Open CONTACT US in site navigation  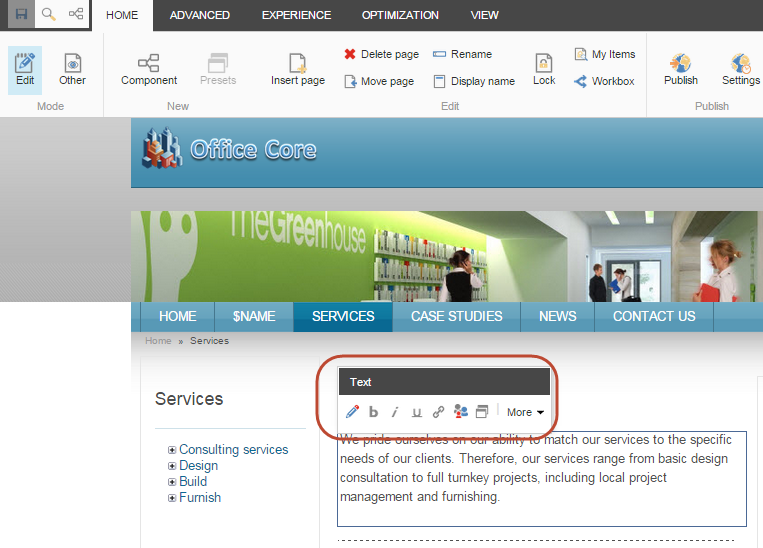tap(654, 316)
